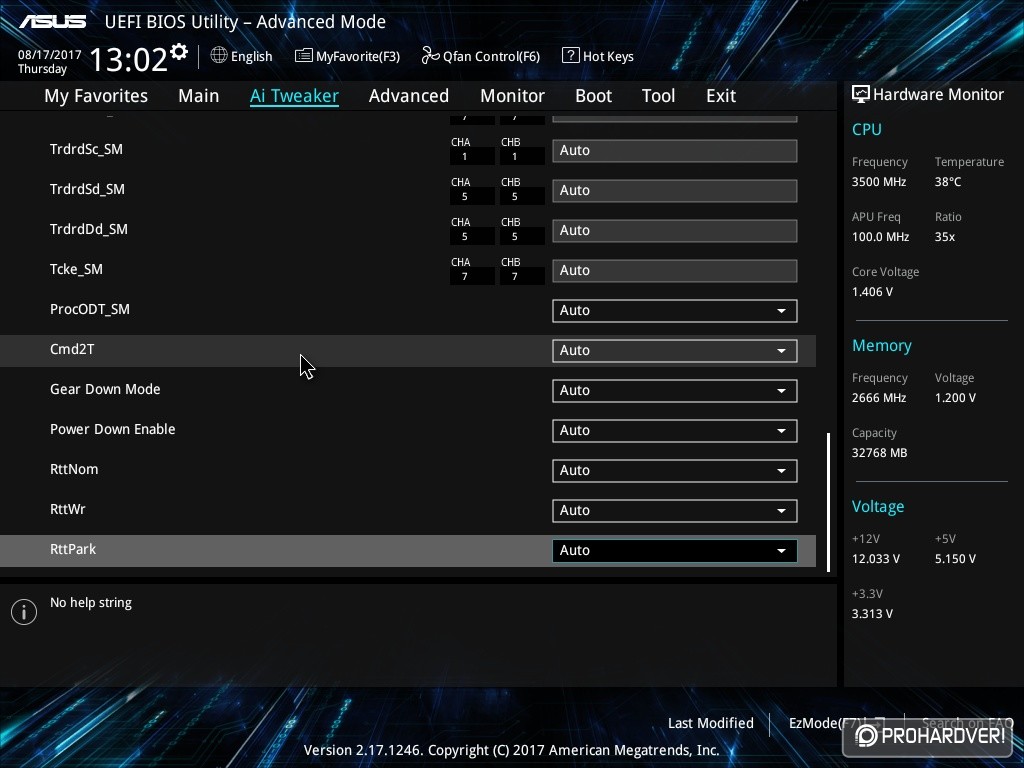Image resolution: width=1024 pixels, height=768 pixels.
Task: Click the info icon beside the help string
Action: 24,612
